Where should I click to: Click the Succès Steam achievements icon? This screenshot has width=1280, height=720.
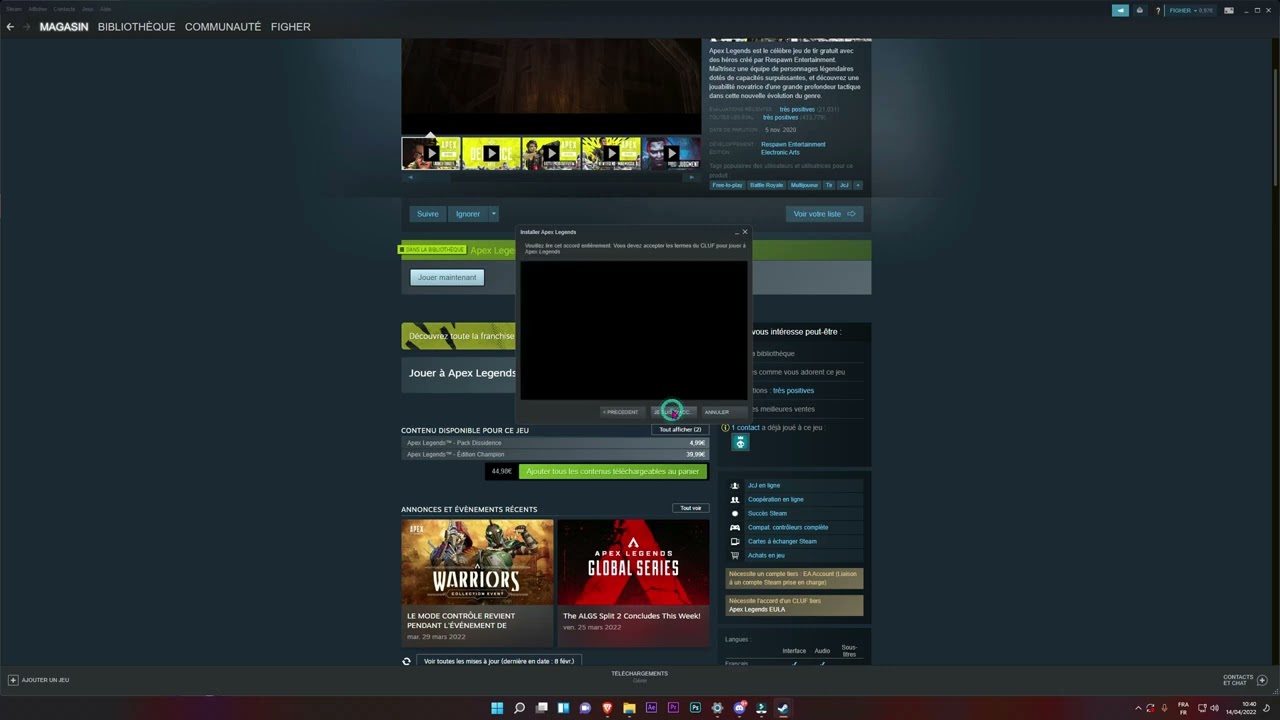735,513
